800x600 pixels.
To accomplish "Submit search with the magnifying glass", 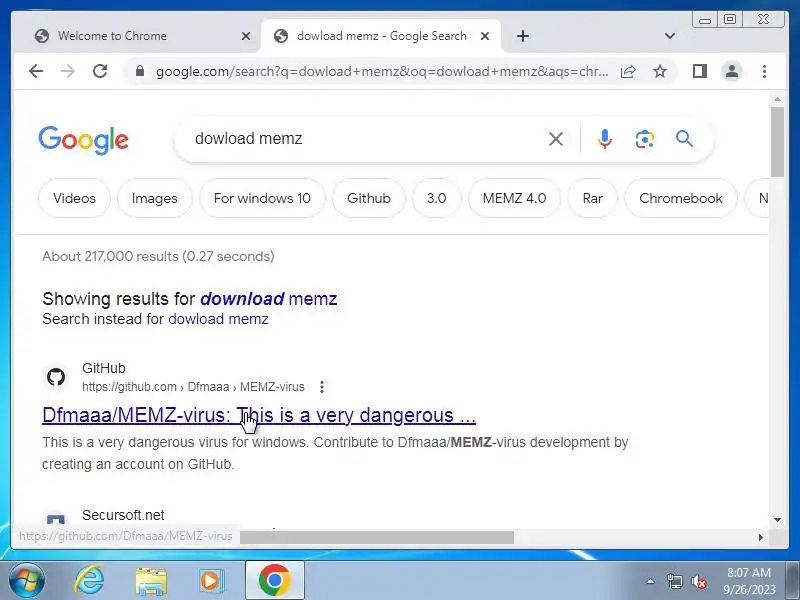I will [684, 139].
